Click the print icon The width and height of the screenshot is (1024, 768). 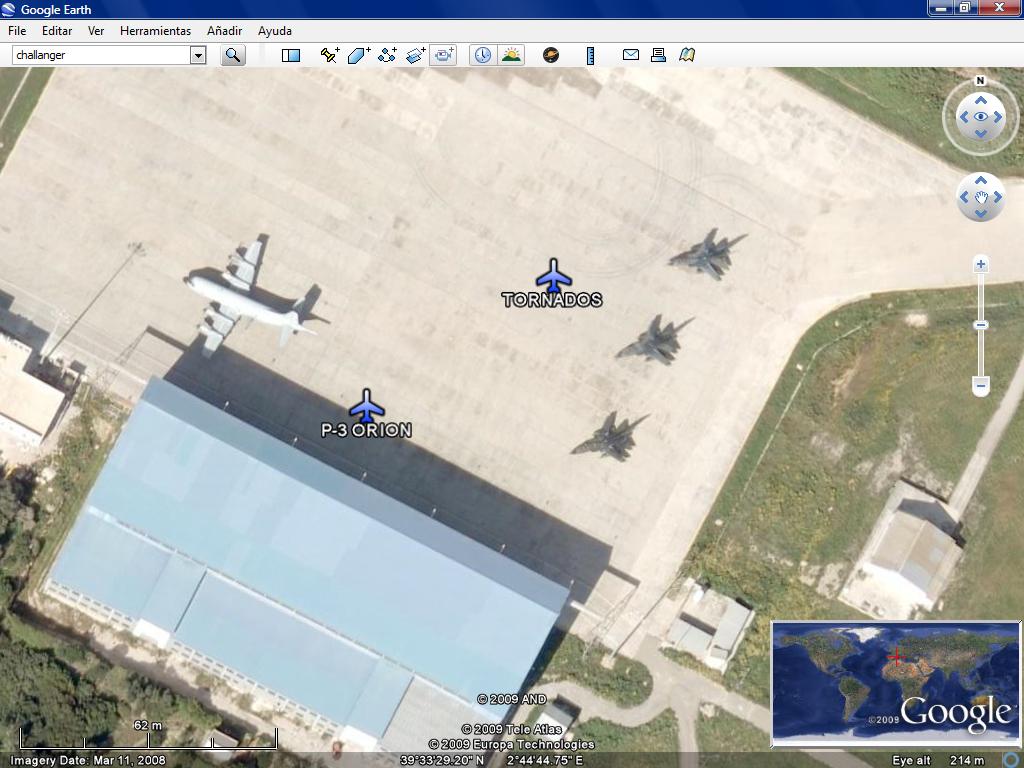(658, 55)
